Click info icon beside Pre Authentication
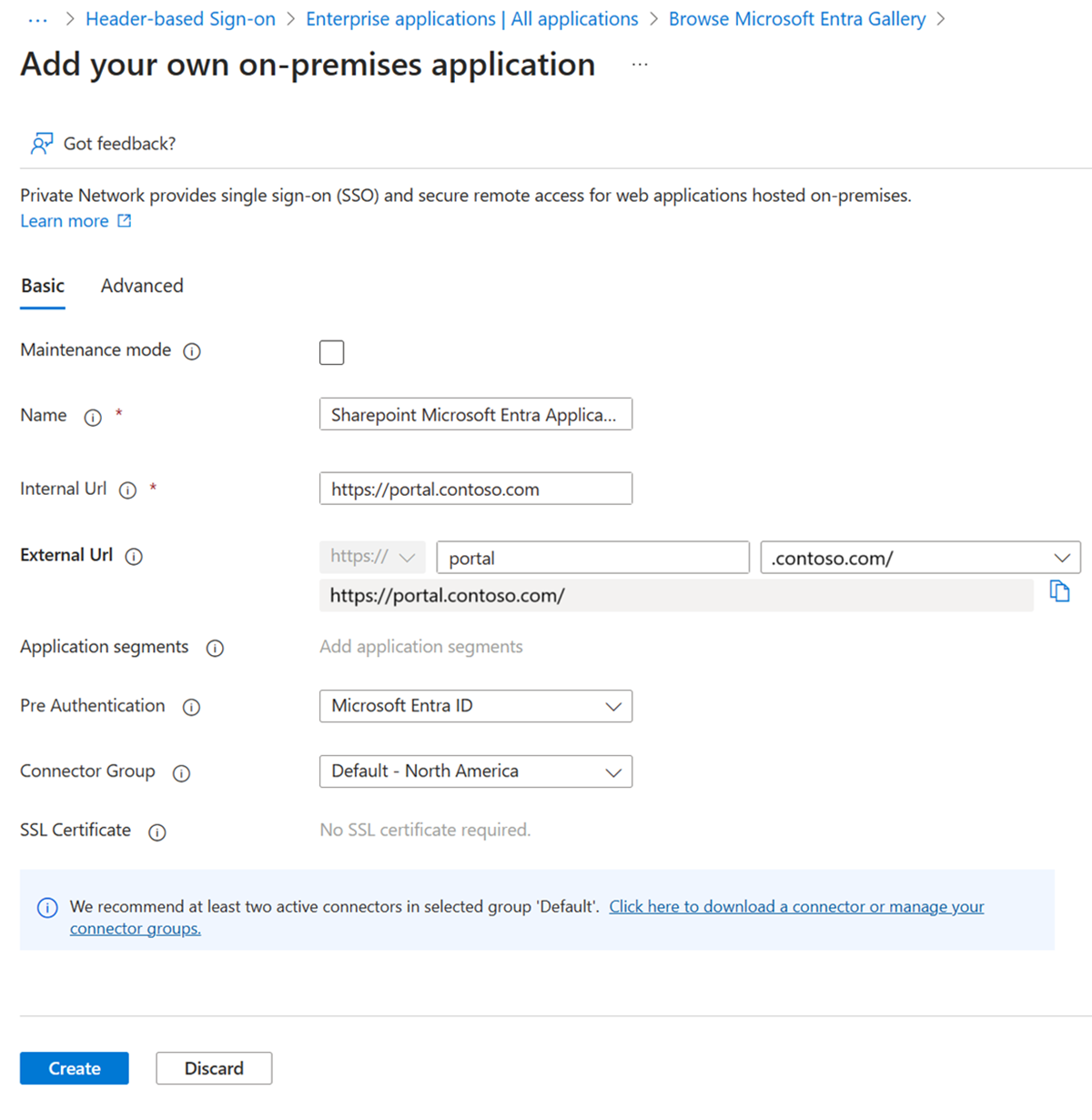The height and width of the screenshot is (1120, 1092). (191, 707)
